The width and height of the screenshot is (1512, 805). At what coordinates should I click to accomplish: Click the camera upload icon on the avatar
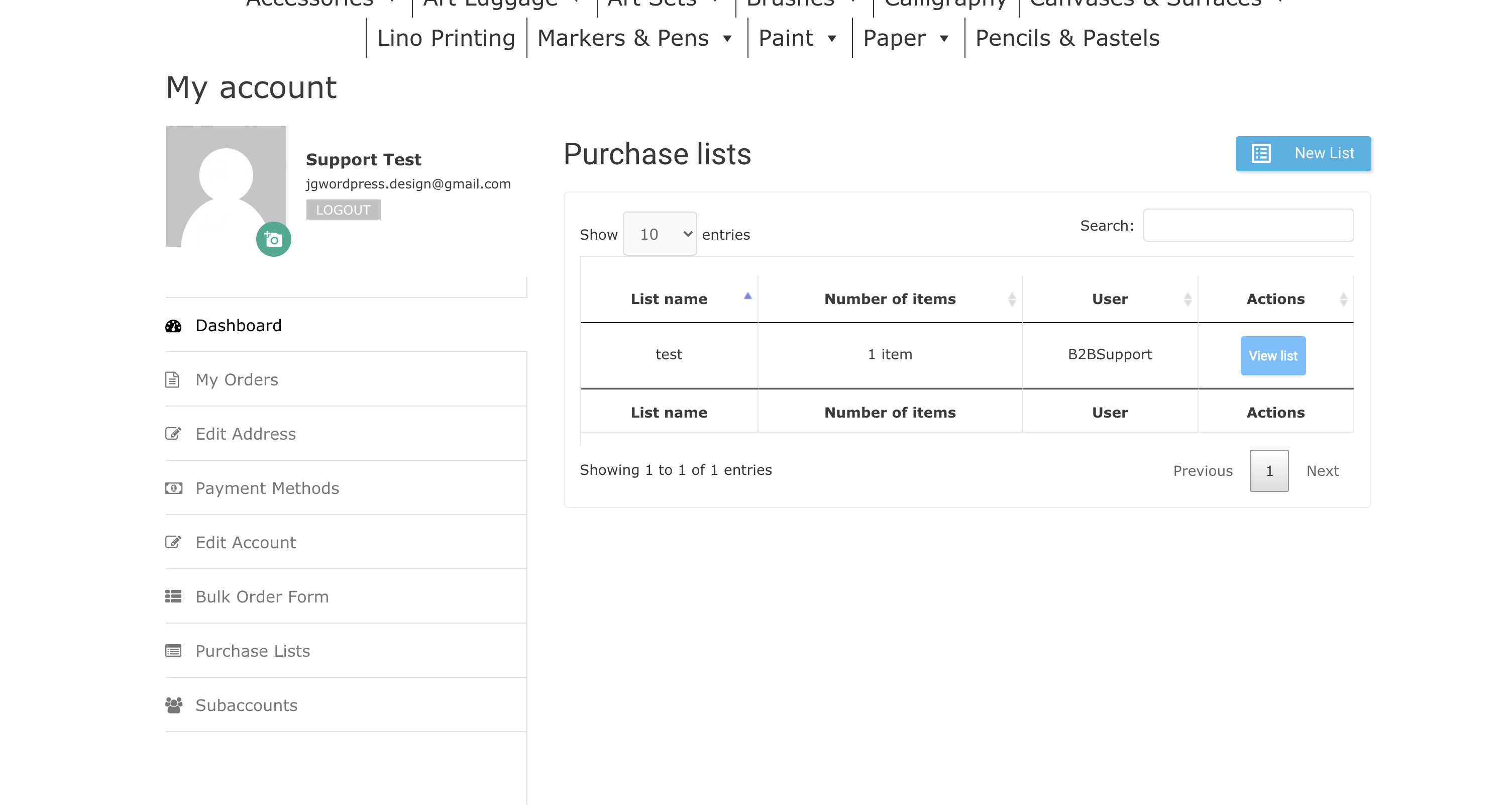(274, 239)
